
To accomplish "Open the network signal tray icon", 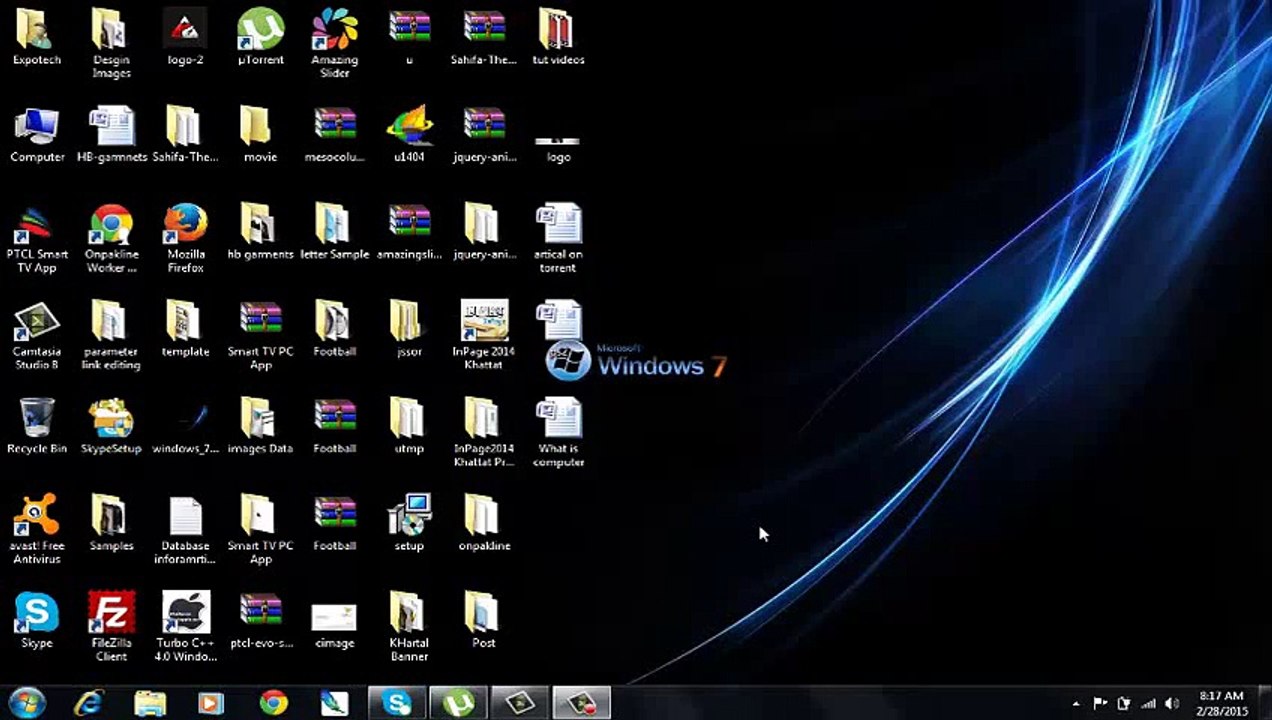I will point(1148,704).
